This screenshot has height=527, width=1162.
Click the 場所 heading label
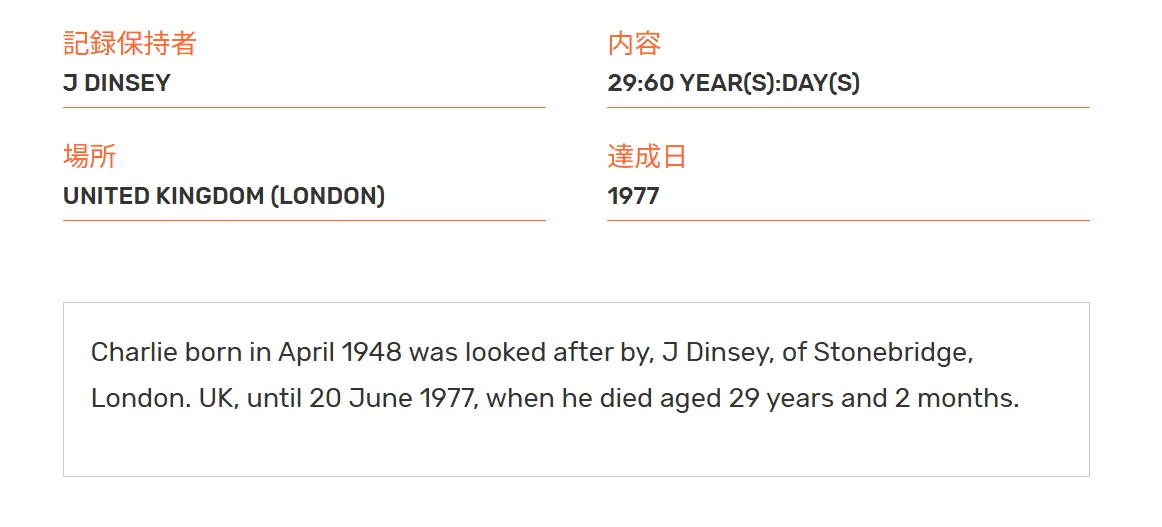click(89, 156)
